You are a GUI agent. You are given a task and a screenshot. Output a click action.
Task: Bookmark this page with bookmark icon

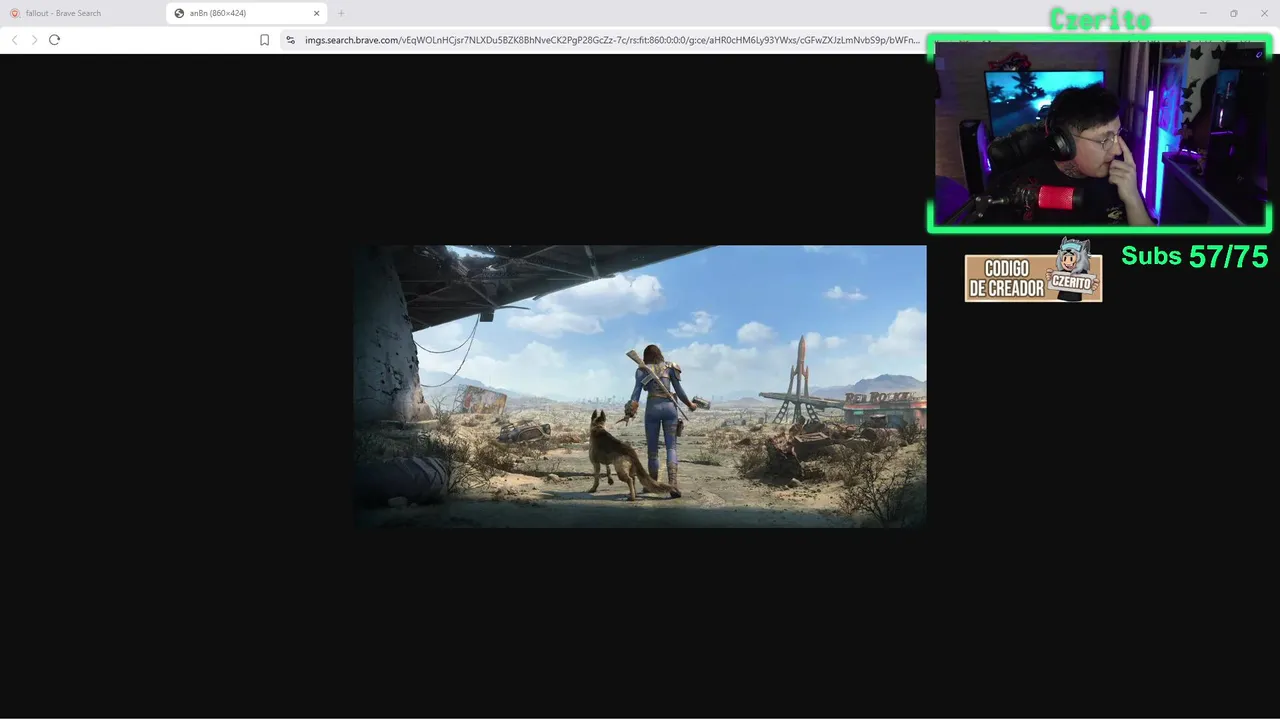coord(264,40)
